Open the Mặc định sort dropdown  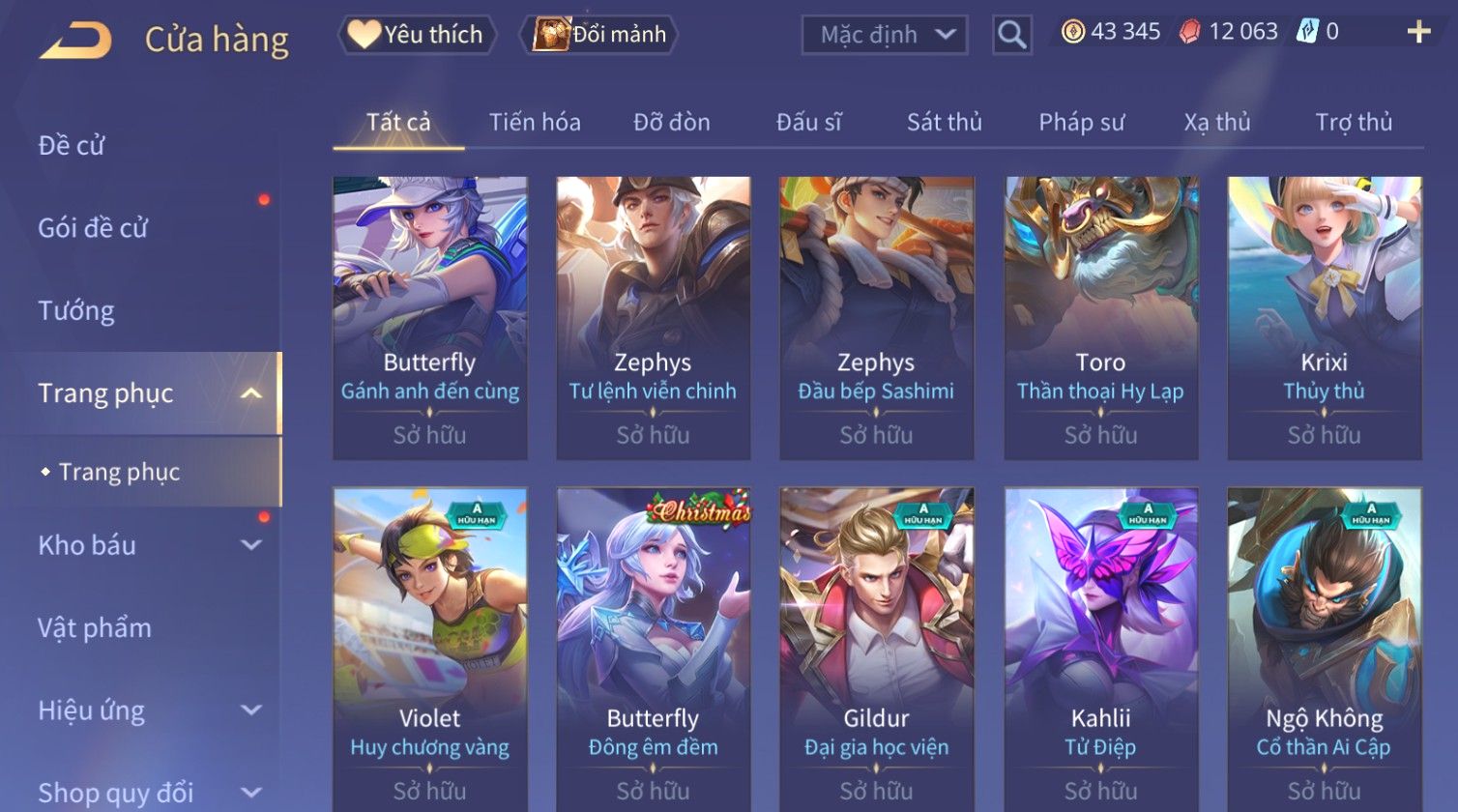[x=885, y=35]
